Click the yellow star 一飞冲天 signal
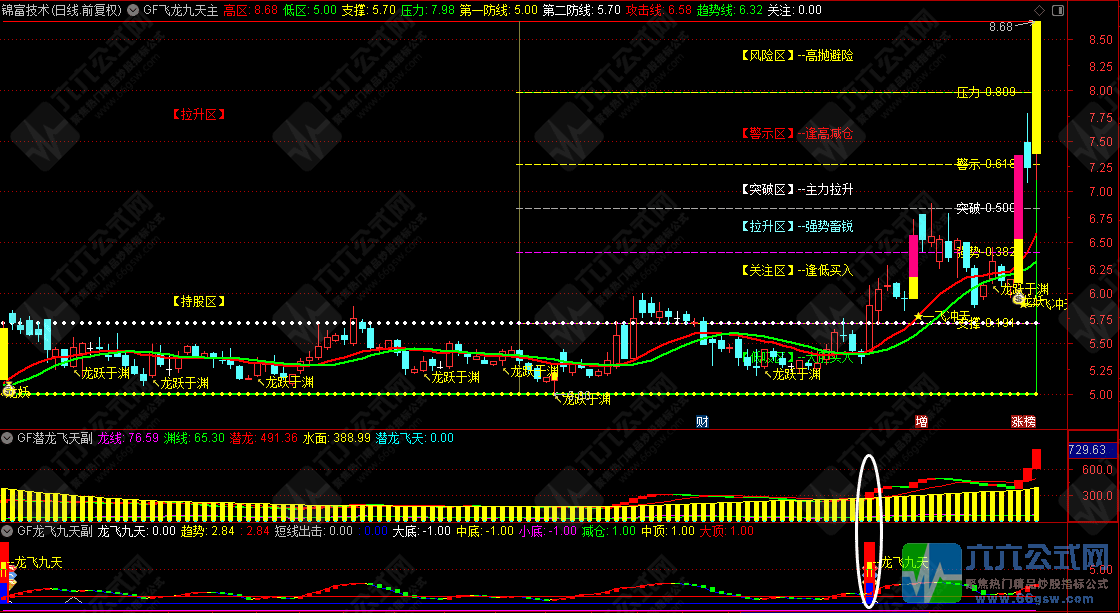Screen dimensions: 1120x613 coord(918,316)
